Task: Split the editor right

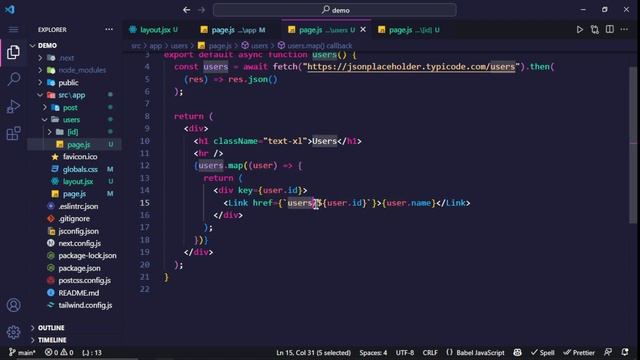Action: [609, 29]
